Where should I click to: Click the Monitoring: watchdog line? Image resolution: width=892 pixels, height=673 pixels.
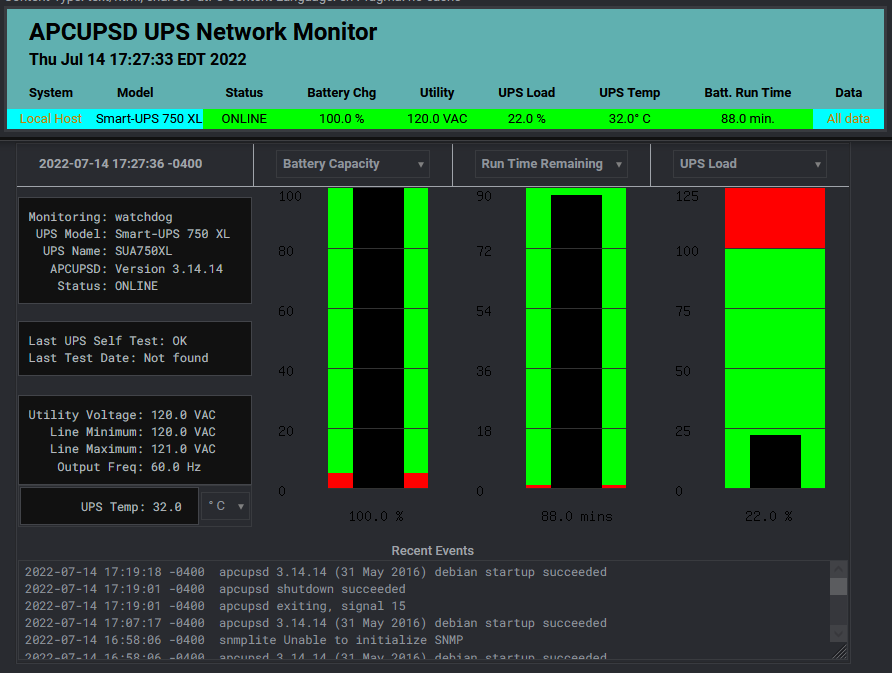[x=100, y=217]
